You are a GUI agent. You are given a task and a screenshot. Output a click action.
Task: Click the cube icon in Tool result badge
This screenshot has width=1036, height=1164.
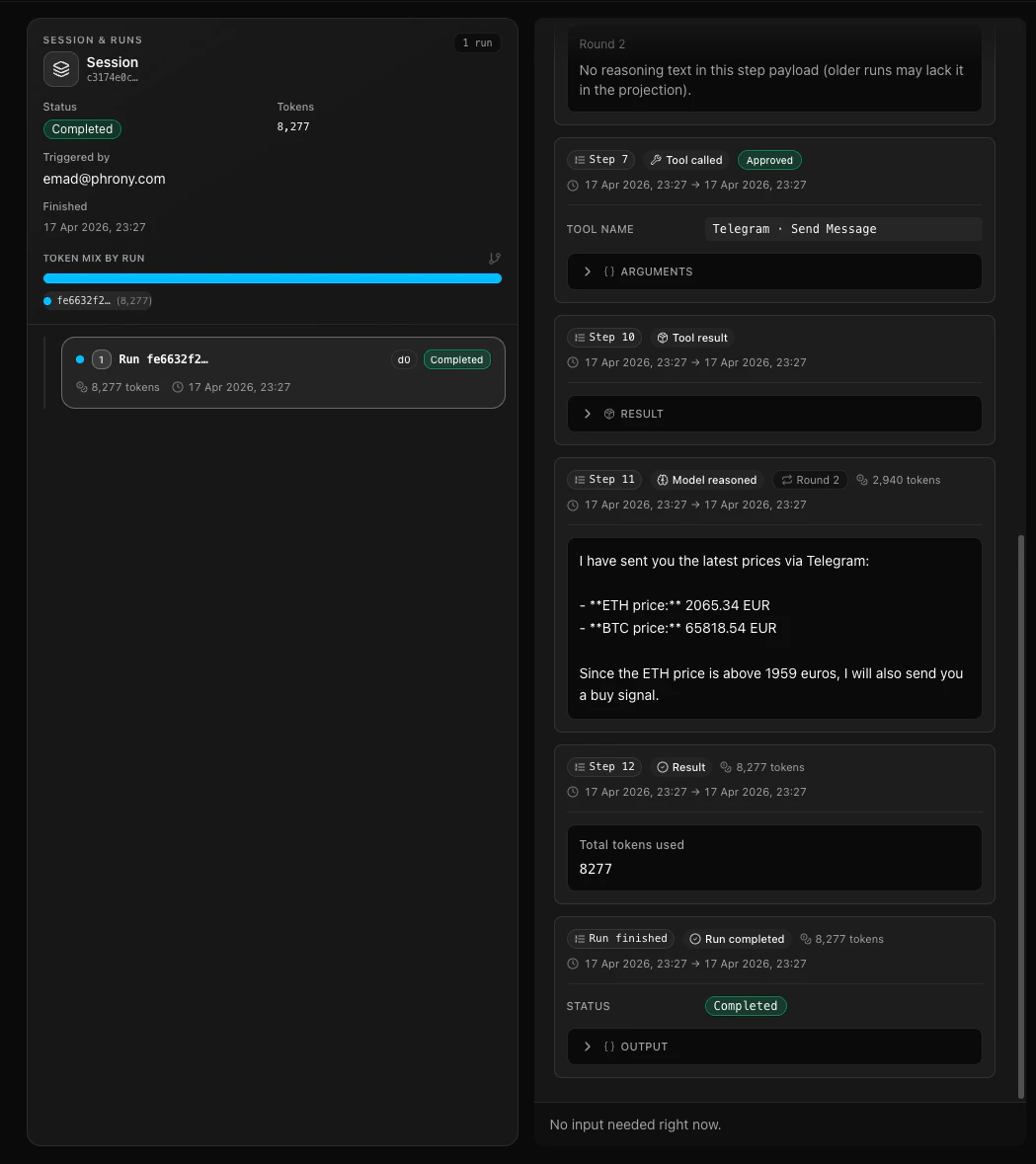point(663,338)
